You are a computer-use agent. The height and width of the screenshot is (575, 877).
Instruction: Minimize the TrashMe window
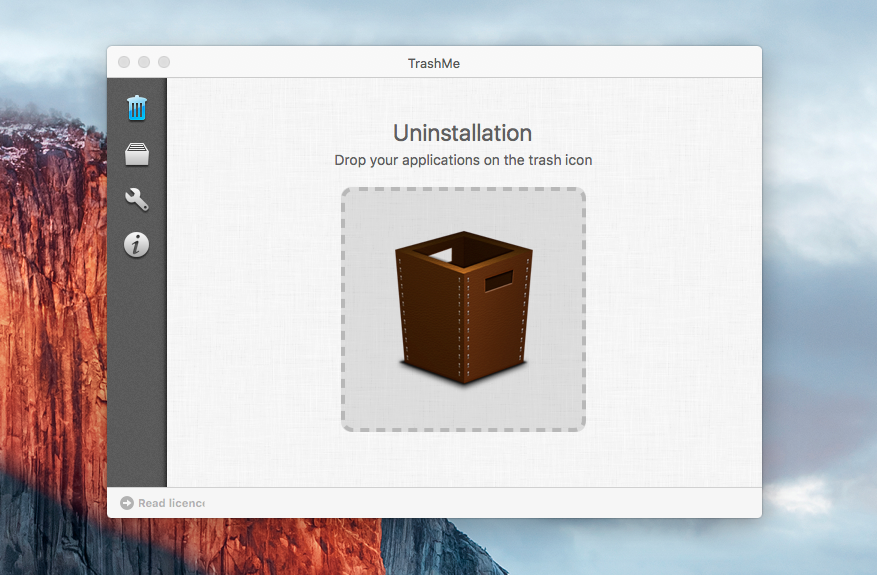[144, 62]
